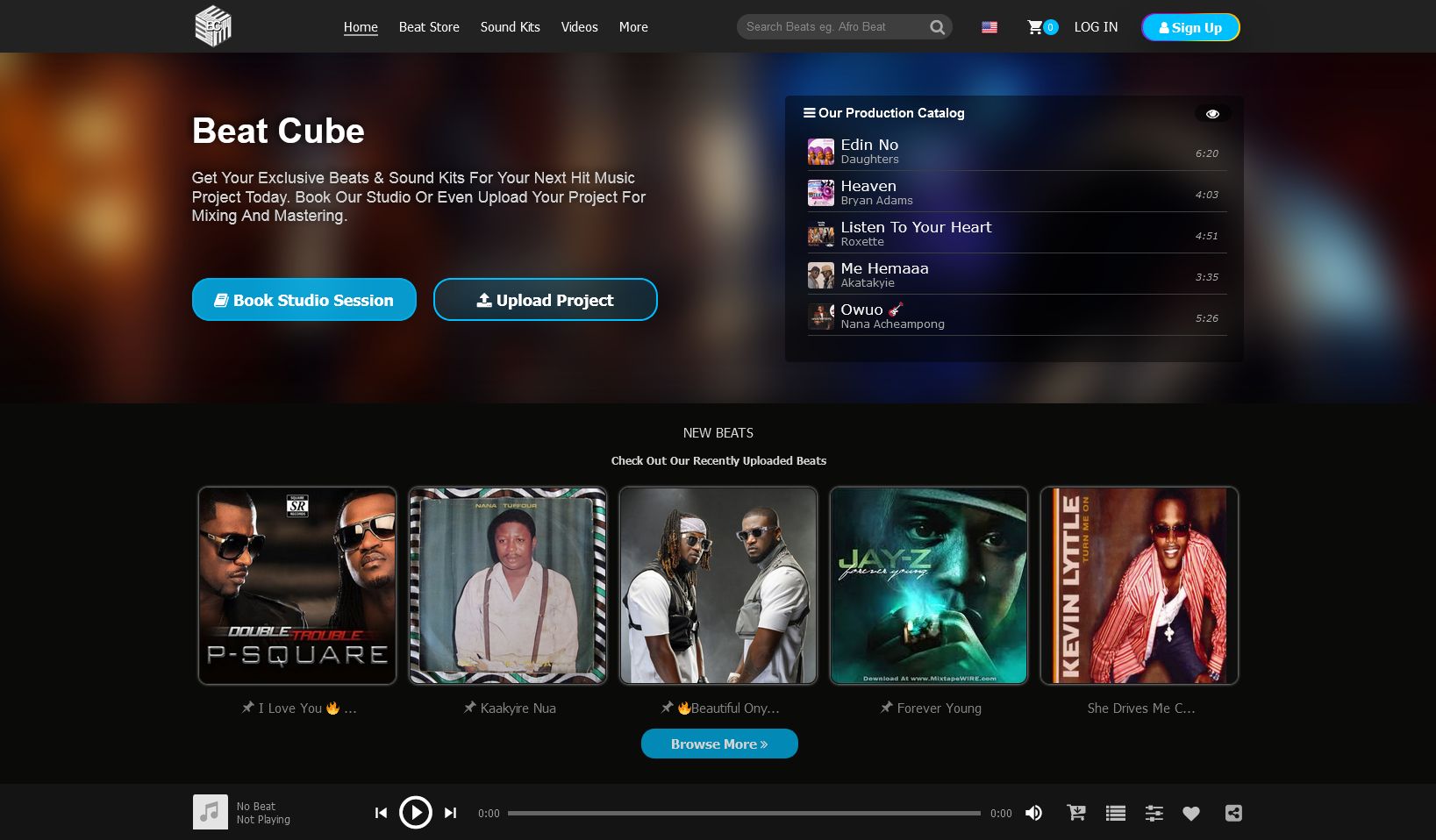
Task: Click the Browse More button
Action: 719,744
